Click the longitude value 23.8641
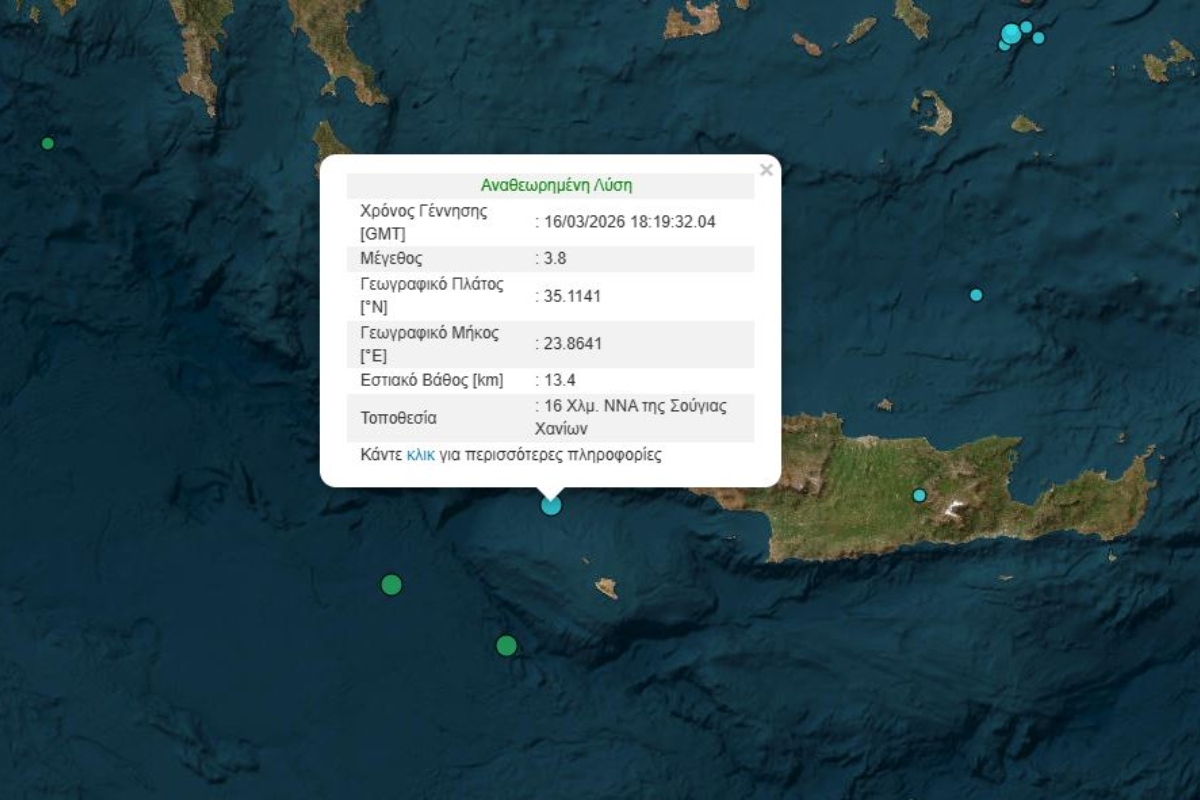 tap(573, 344)
